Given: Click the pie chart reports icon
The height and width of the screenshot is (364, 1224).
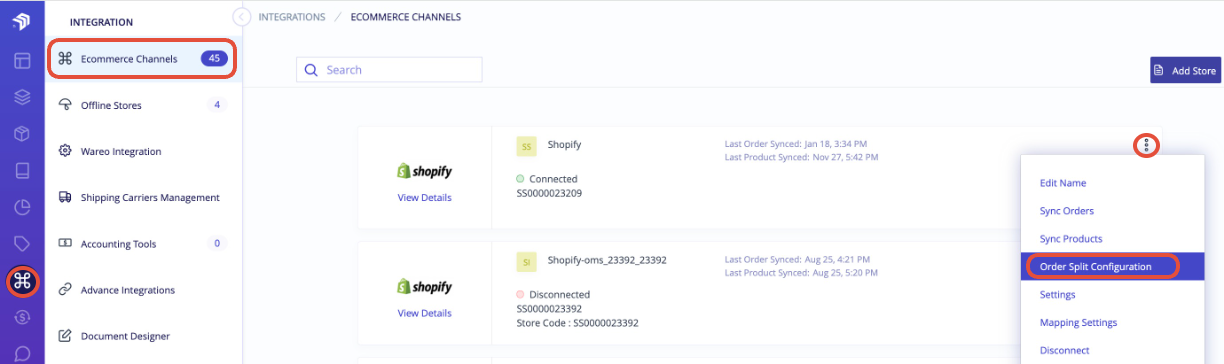Looking at the screenshot, I should (22, 208).
